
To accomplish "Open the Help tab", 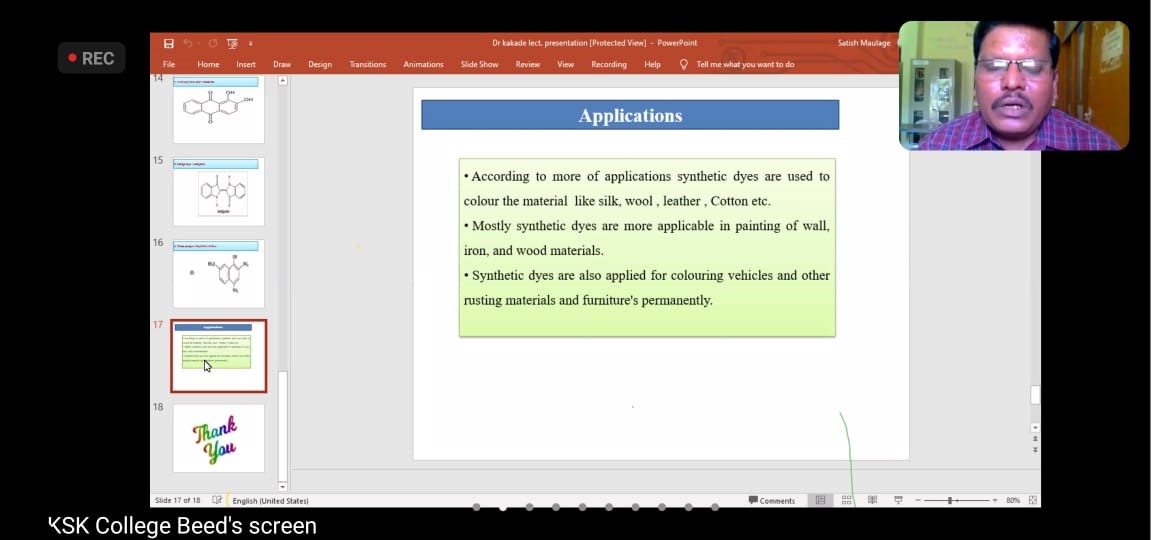I will [x=652, y=64].
